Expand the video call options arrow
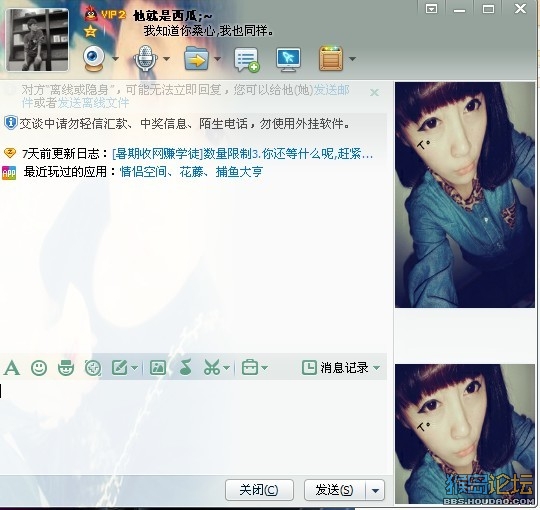 tap(115, 59)
